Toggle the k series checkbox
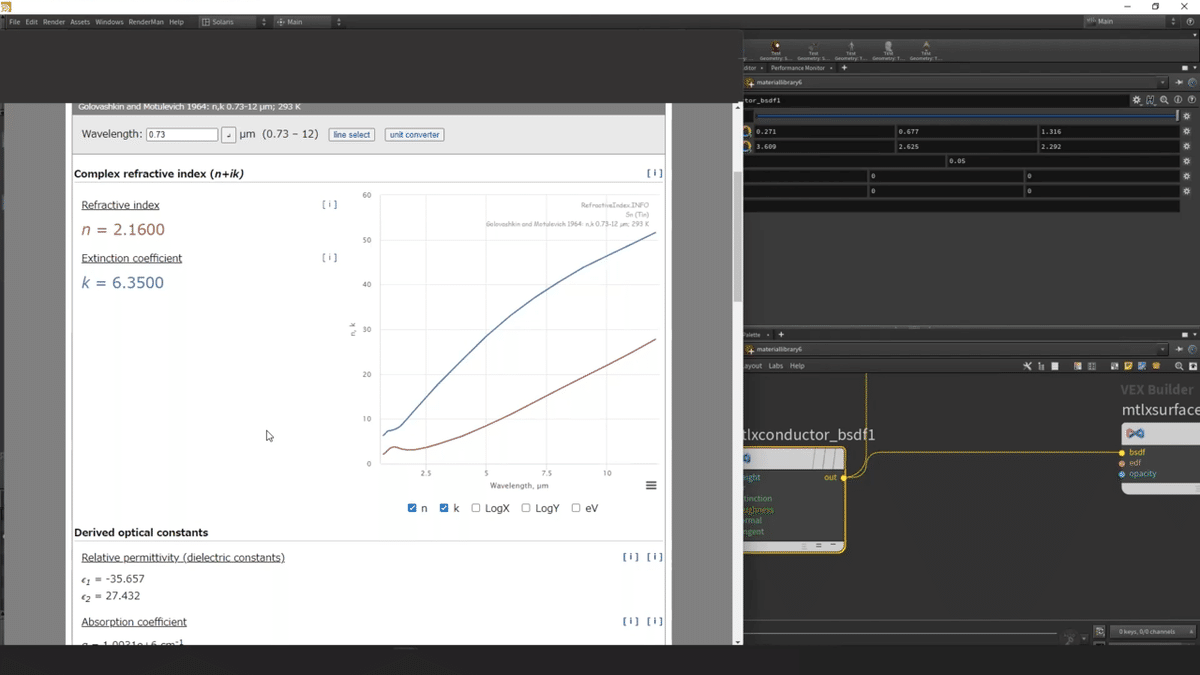 pyautogui.click(x=444, y=508)
